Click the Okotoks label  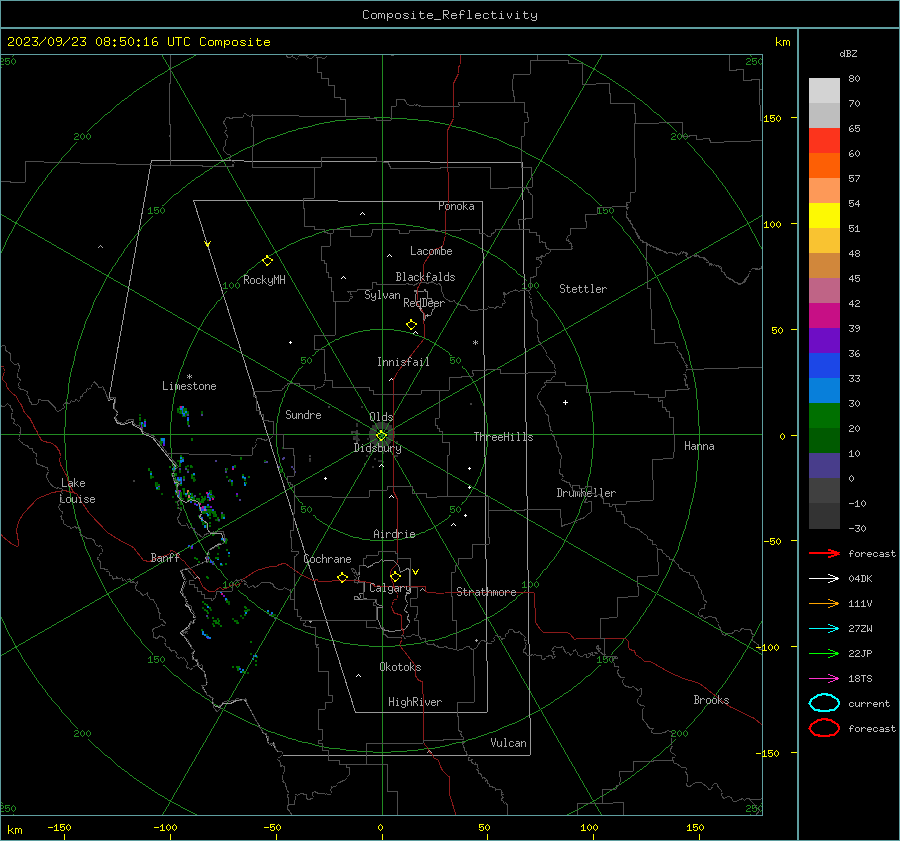[400, 667]
